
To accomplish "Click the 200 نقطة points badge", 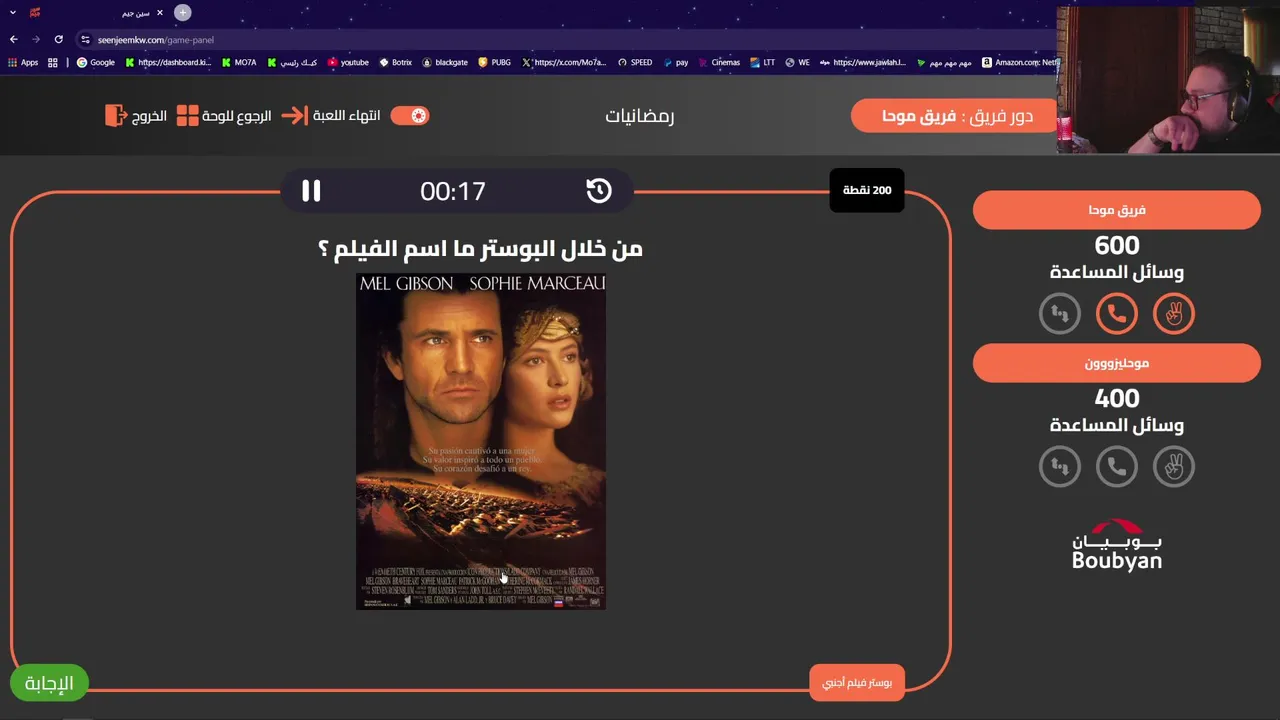I will [867, 190].
